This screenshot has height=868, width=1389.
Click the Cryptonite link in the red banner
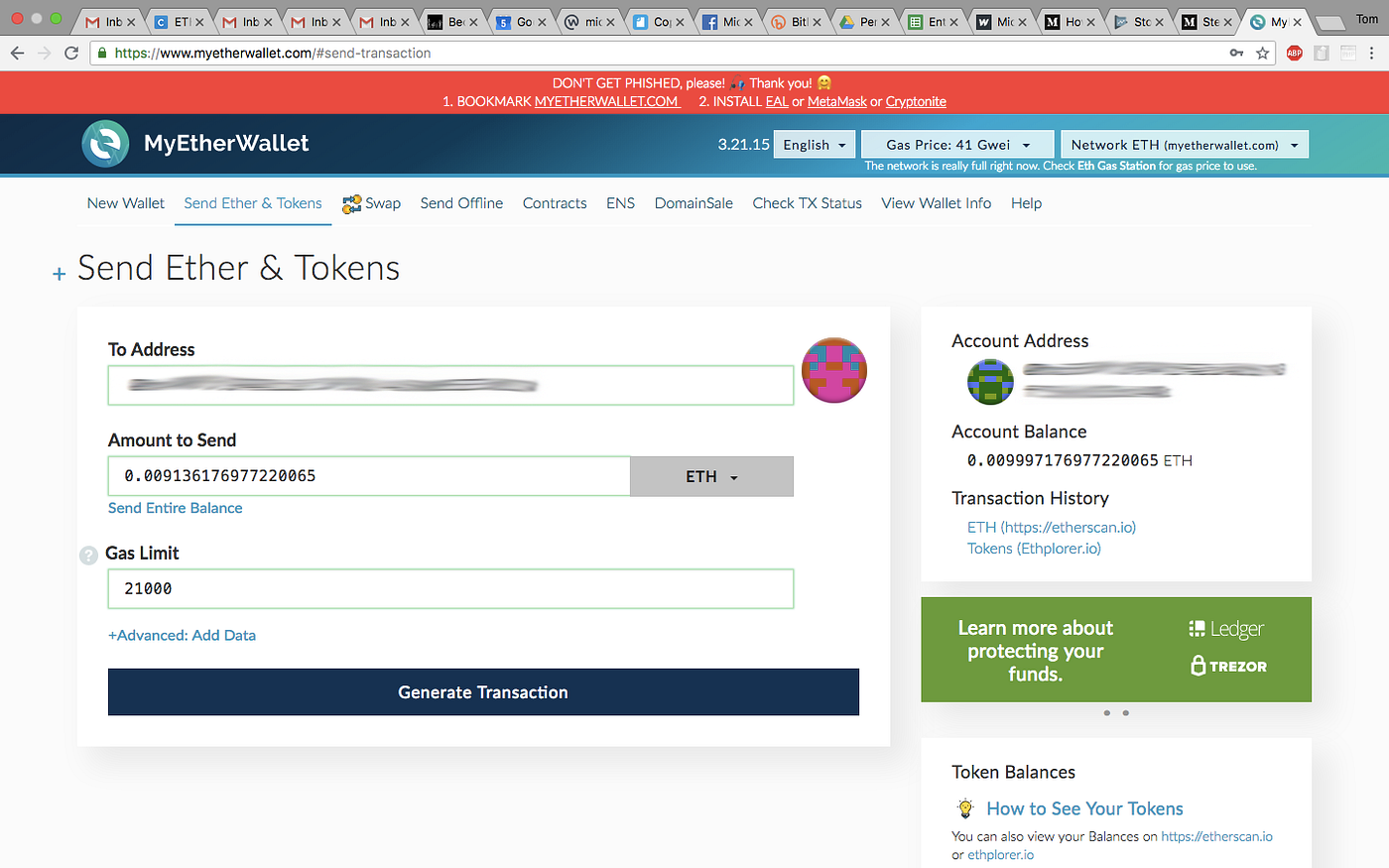[916, 101]
